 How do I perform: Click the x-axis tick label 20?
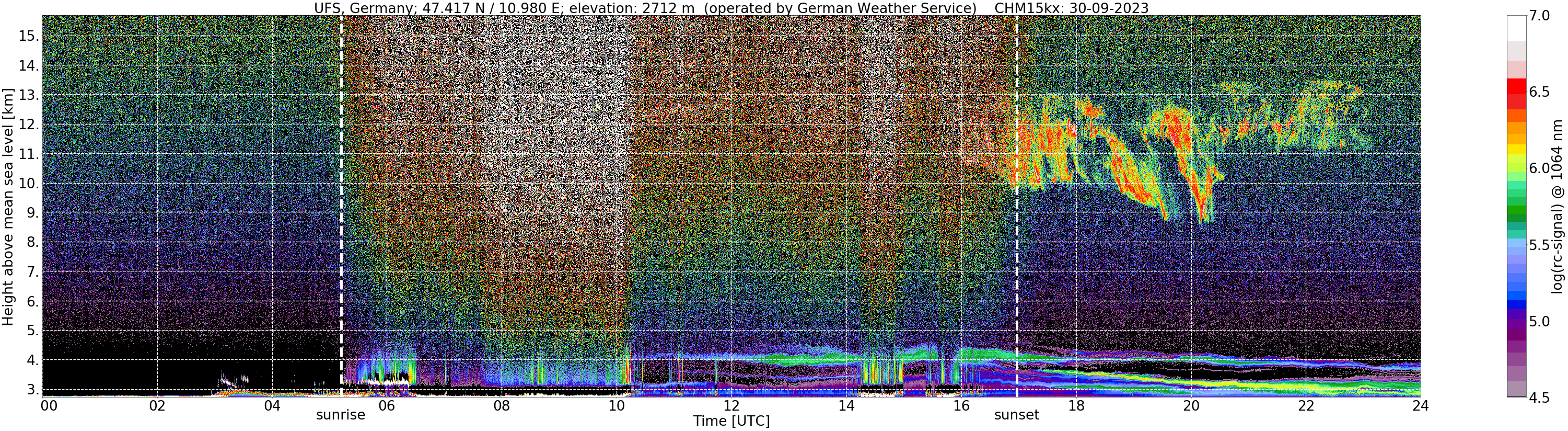(1191, 406)
